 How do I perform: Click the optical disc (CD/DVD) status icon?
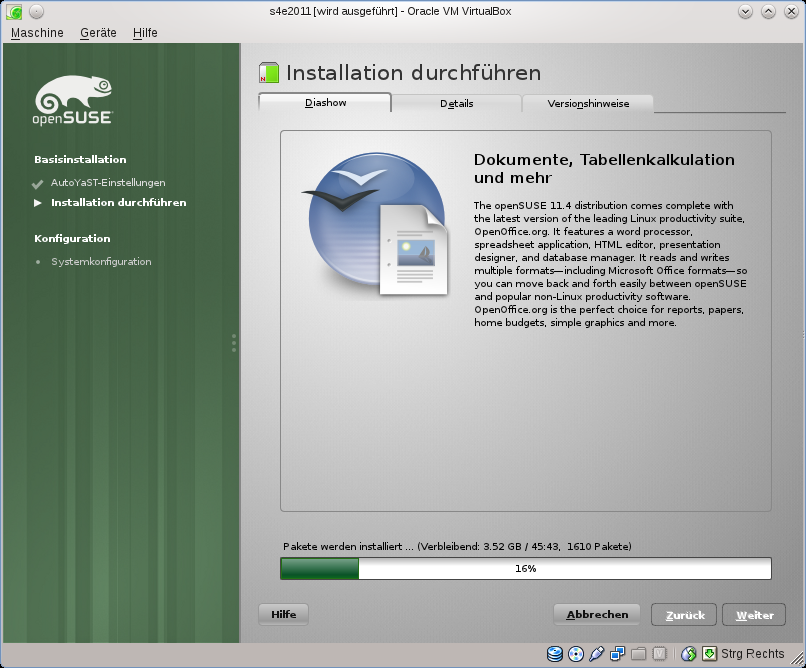pyautogui.click(x=576, y=654)
